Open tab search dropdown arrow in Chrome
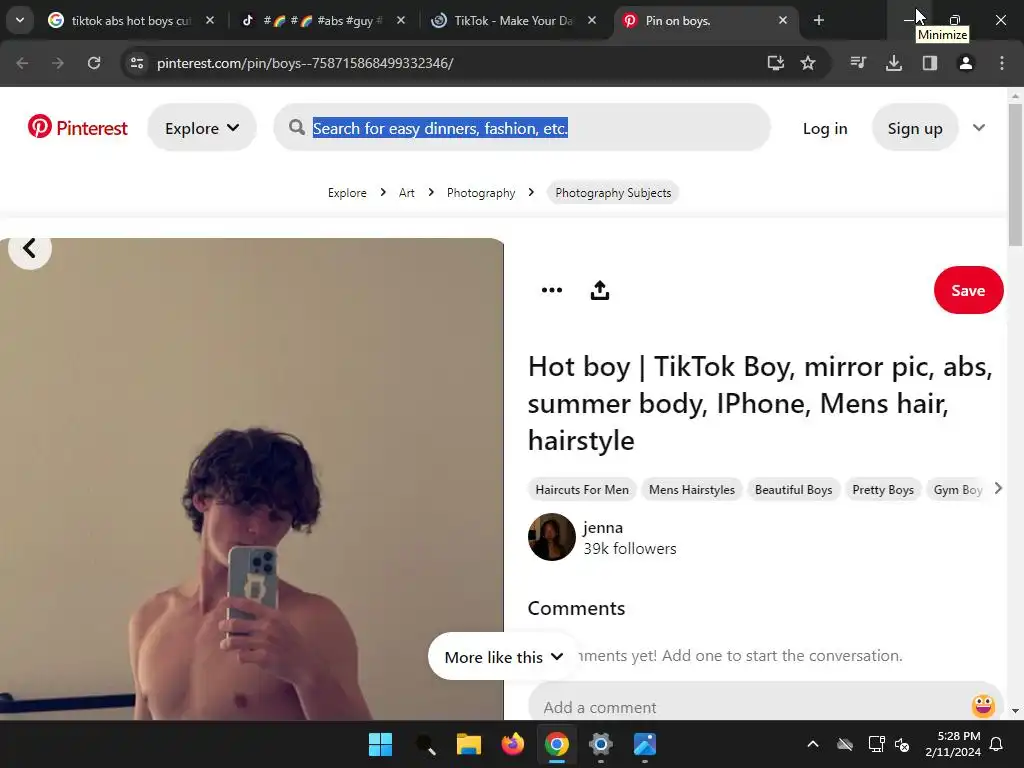 click(20, 20)
